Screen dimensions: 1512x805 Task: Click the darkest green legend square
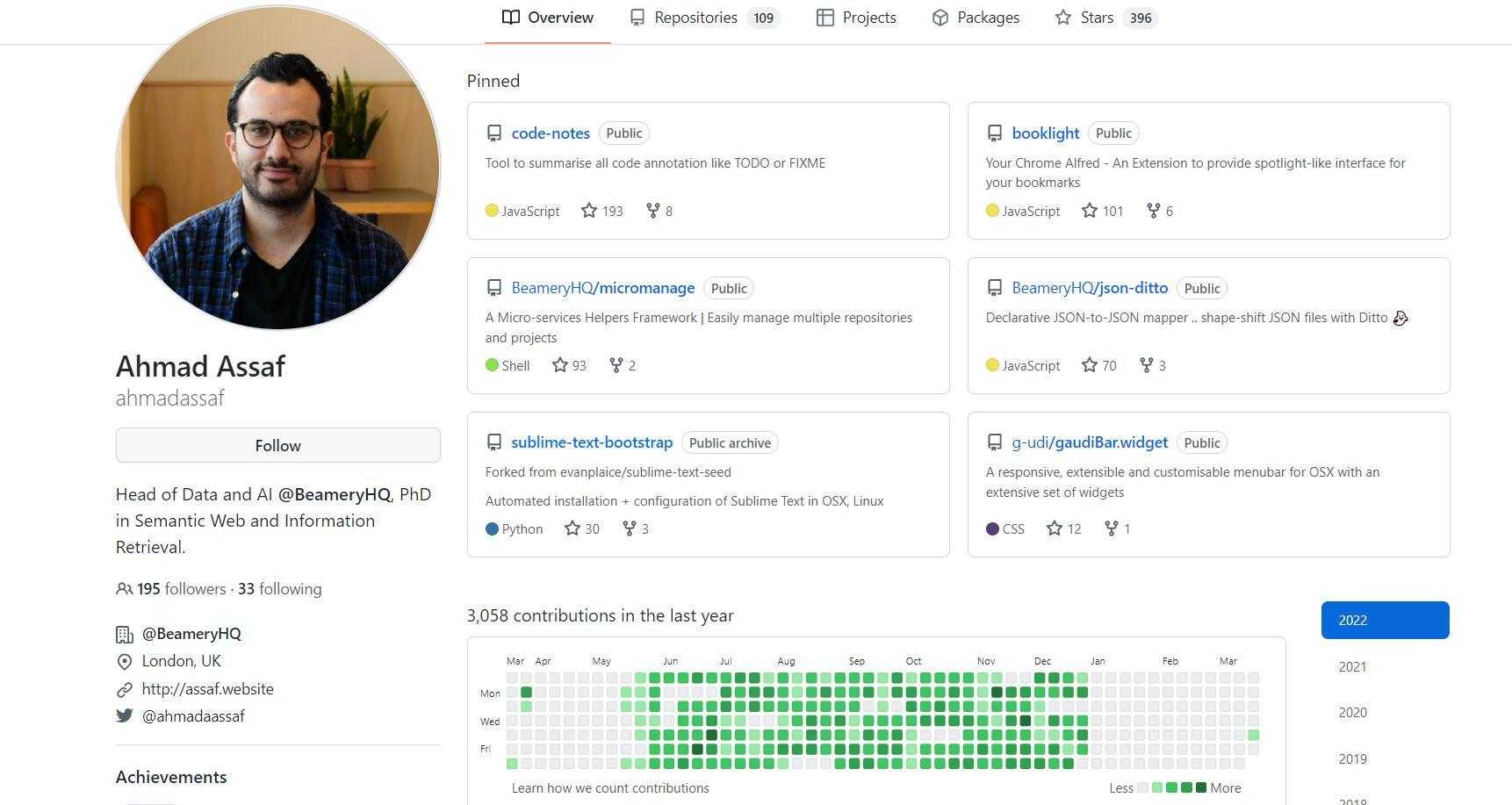tap(1201, 787)
